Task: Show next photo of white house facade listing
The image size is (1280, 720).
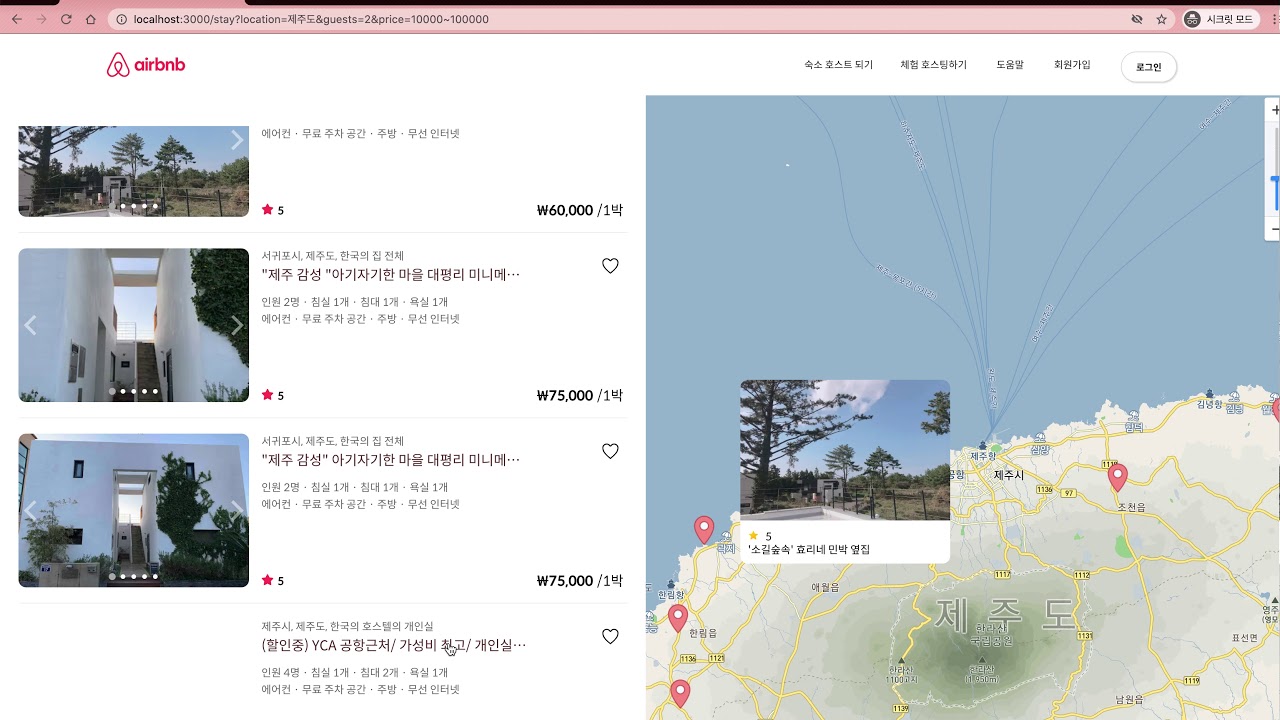Action: pos(237,510)
